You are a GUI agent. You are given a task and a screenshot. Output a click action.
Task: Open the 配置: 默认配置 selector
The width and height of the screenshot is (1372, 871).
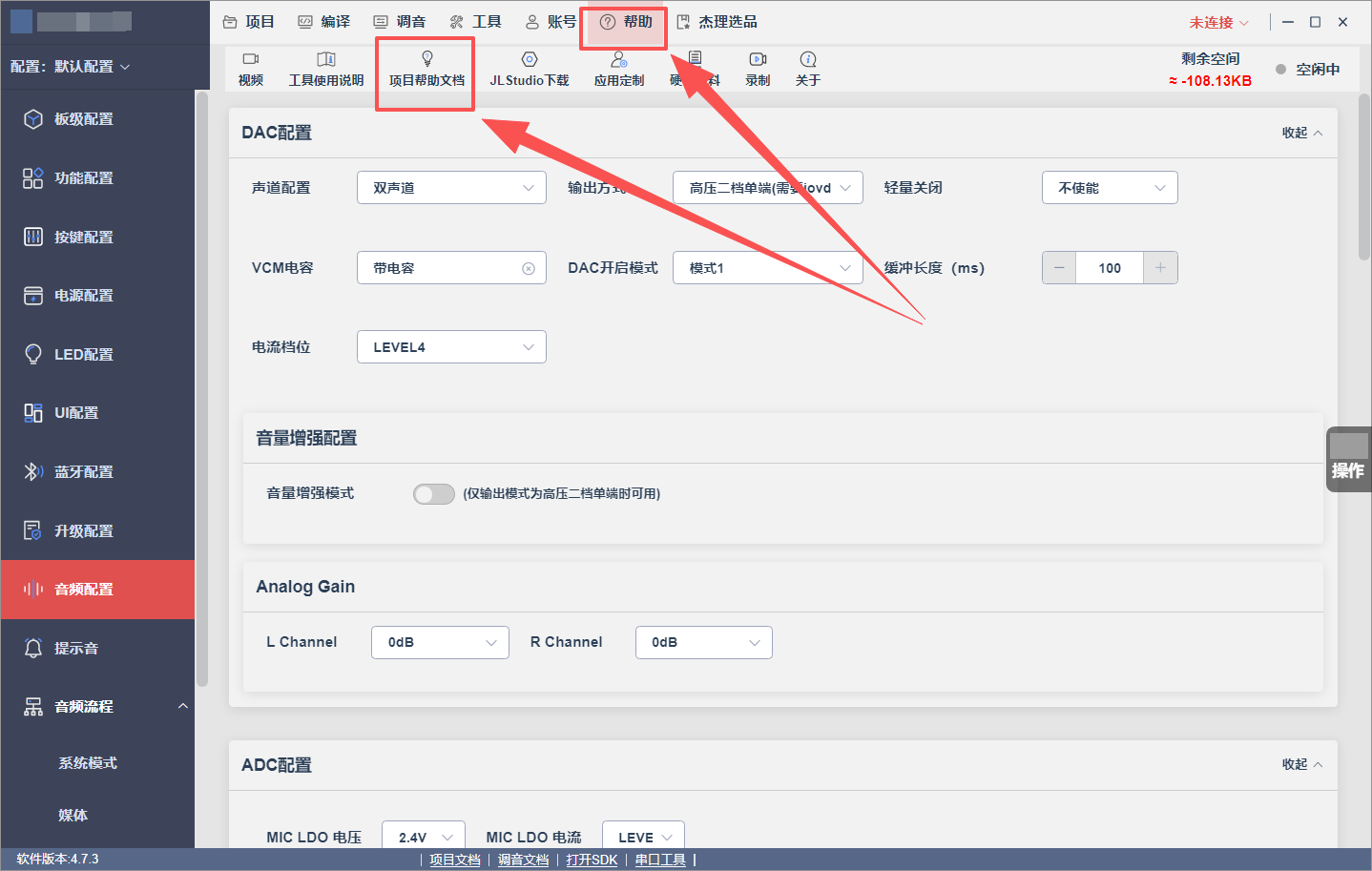(71, 67)
